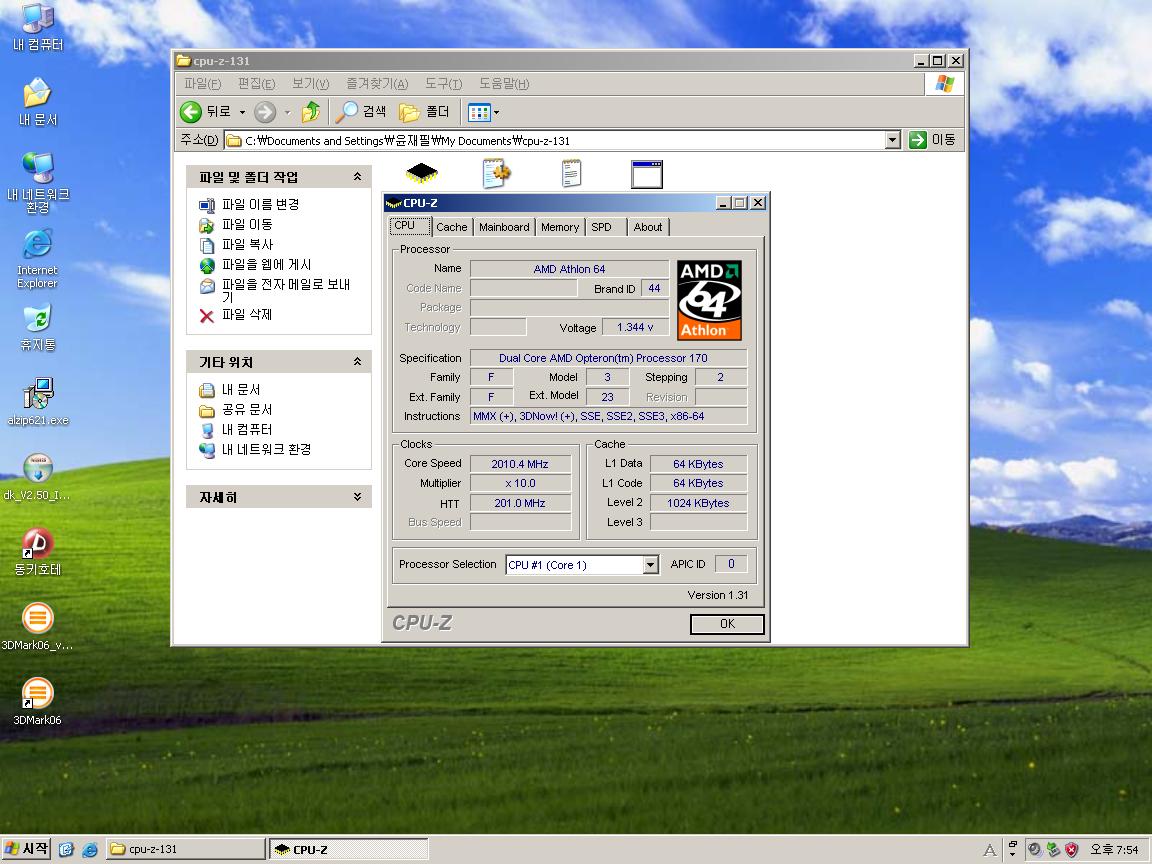Click the Forward arrow in Explorer toolbar
The image size is (1152, 864).
coord(265,112)
